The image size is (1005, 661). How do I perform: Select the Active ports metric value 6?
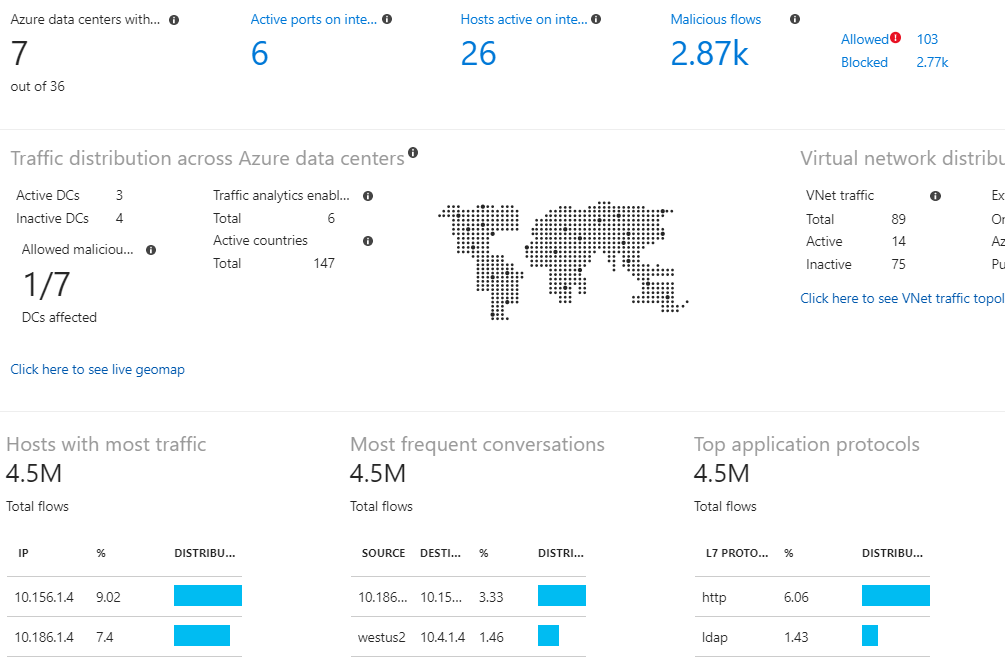click(259, 53)
